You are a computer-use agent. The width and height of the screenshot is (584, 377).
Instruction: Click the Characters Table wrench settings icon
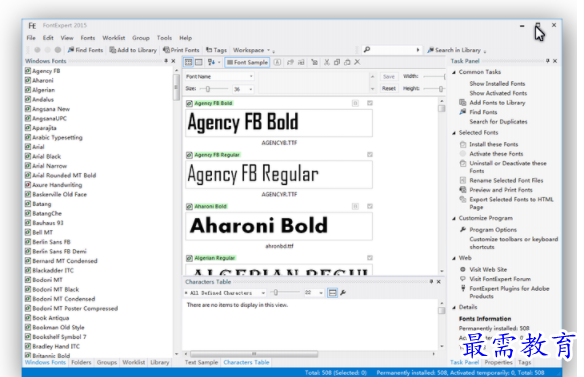[x=343, y=293]
